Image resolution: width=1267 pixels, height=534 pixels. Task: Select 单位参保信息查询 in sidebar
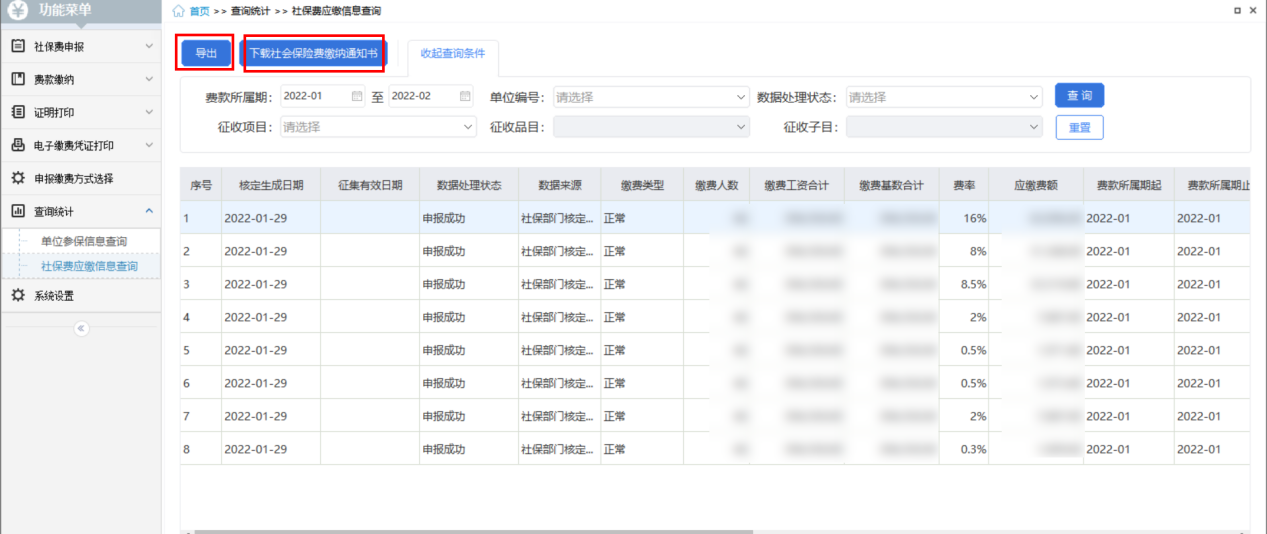click(x=84, y=241)
